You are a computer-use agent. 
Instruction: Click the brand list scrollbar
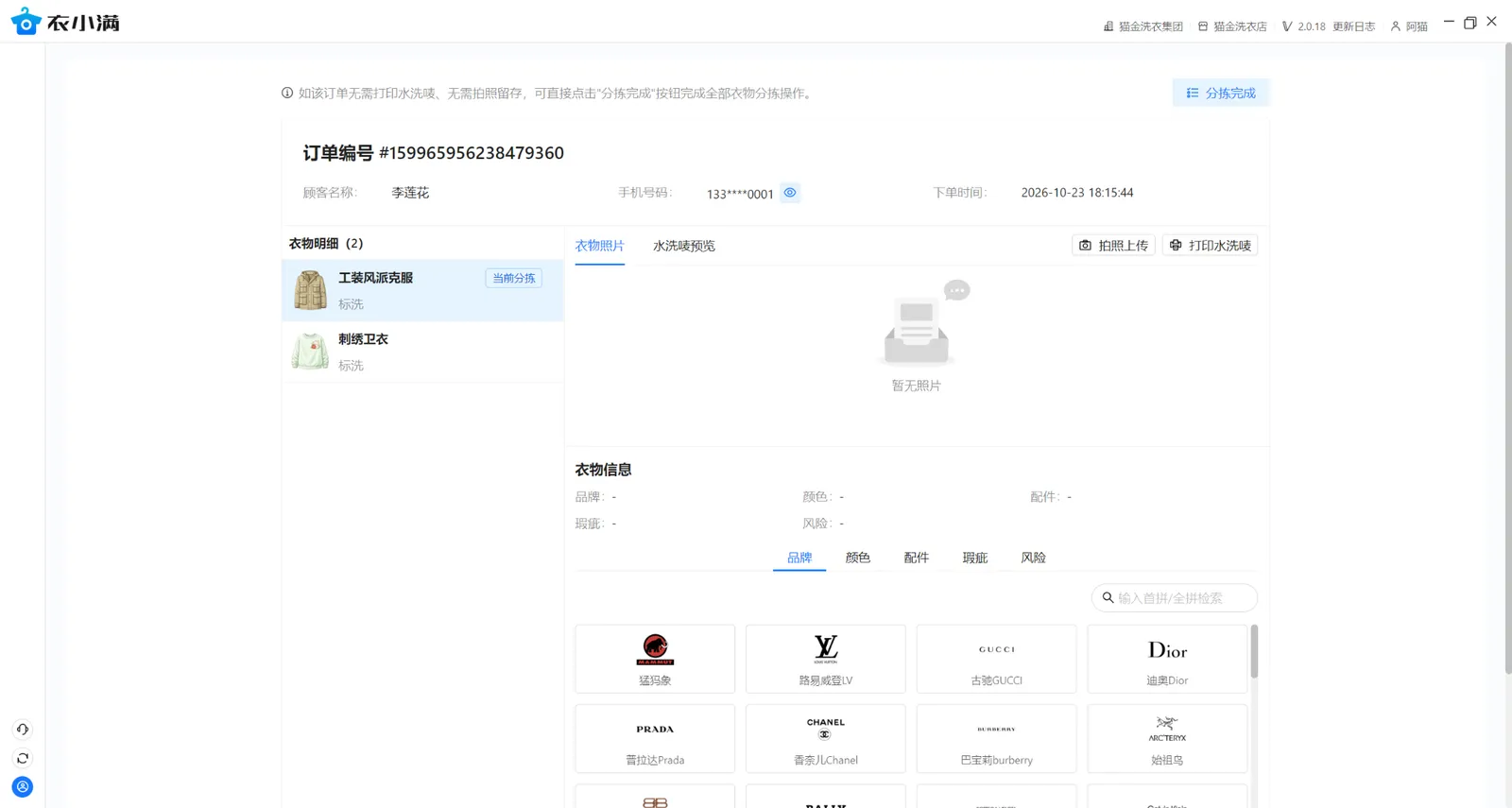(1254, 651)
